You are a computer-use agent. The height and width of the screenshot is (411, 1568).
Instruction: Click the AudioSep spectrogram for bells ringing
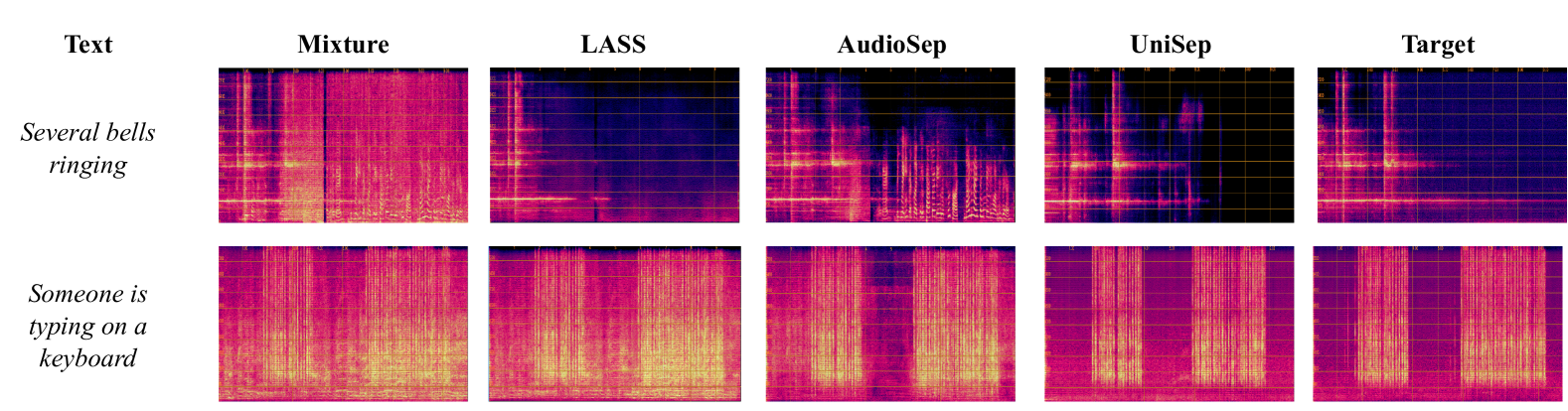[890, 145]
